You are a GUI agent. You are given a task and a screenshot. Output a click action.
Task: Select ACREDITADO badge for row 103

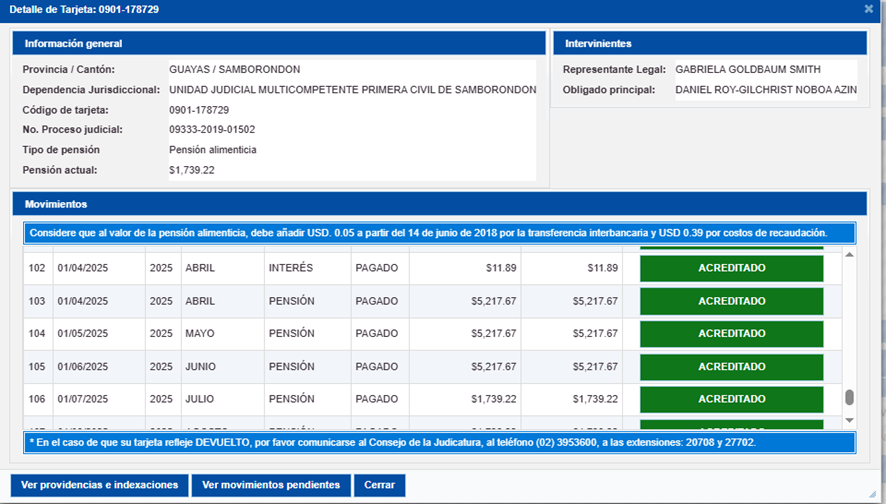[731, 301]
